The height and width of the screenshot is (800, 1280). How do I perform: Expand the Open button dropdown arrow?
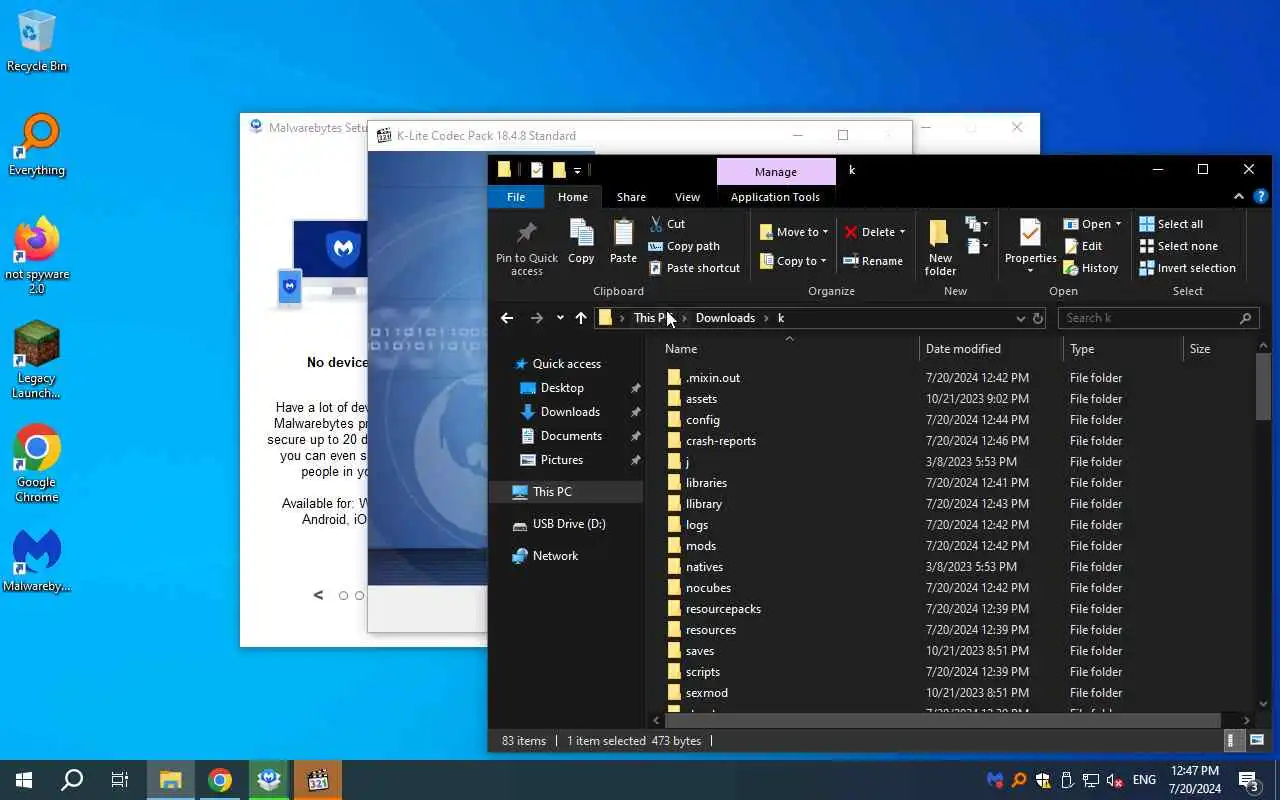pyautogui.click(x=1118, y=224)
